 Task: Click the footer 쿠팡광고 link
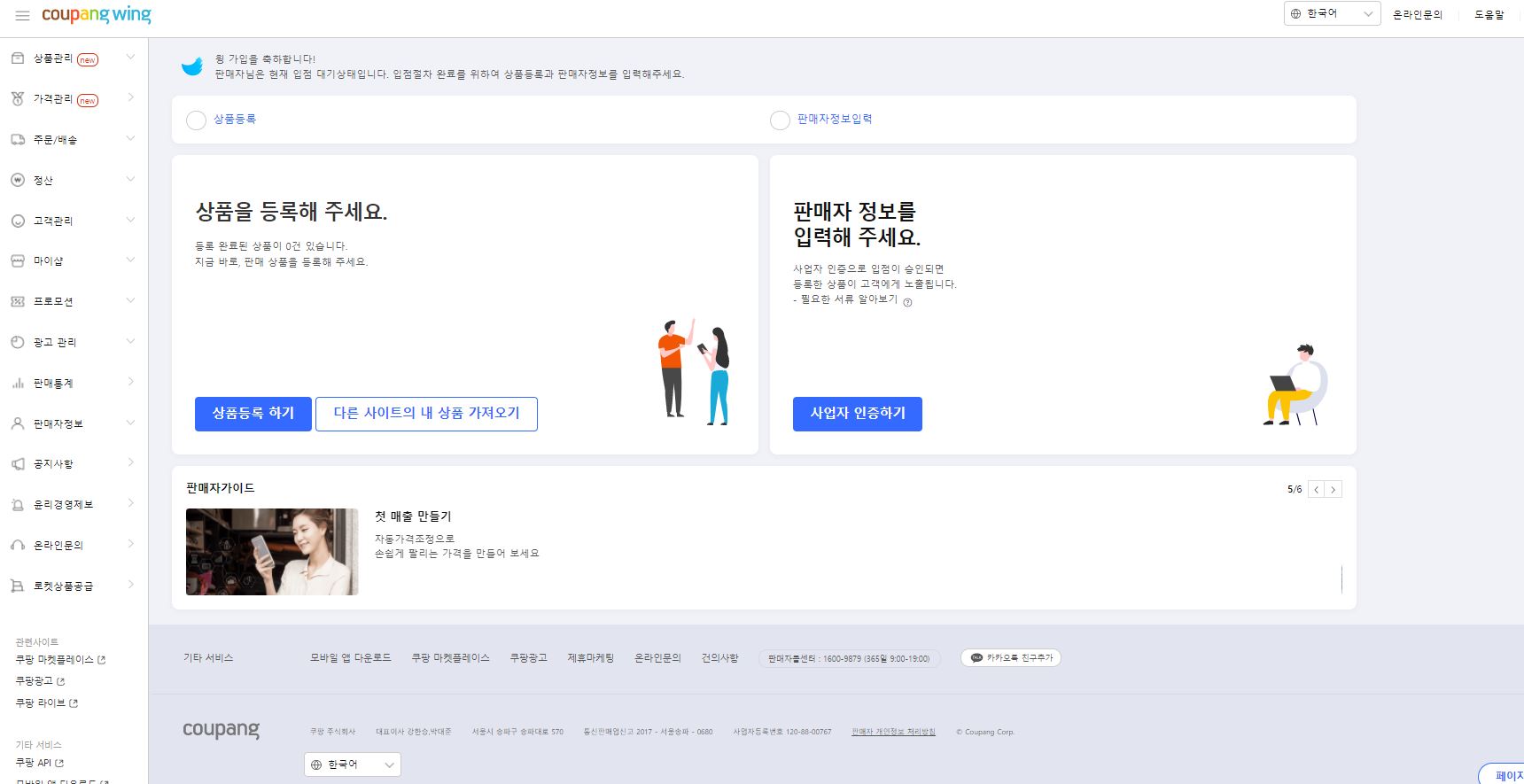529,658
